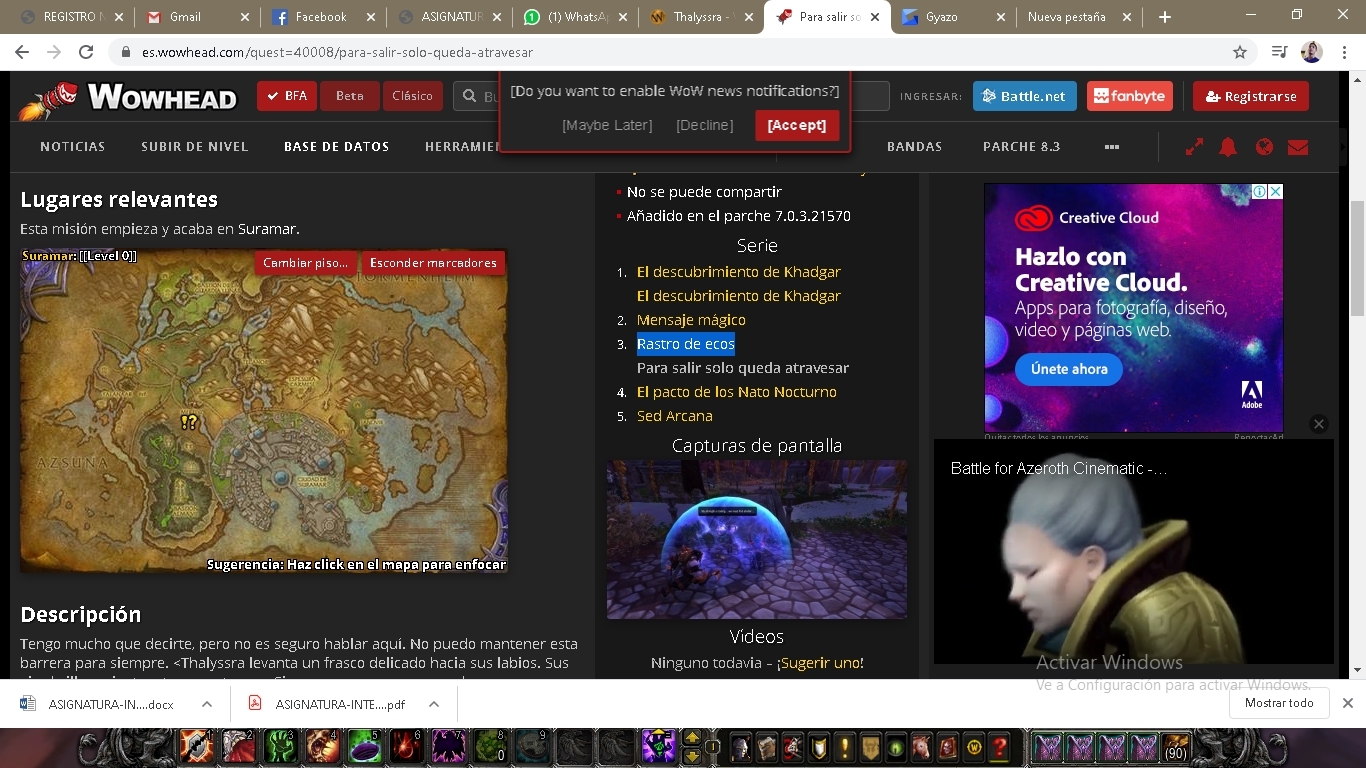This screenshot has width=1366, height=768.
Task: Open the Sed Arcana quest link
Action: click(675, 416)
